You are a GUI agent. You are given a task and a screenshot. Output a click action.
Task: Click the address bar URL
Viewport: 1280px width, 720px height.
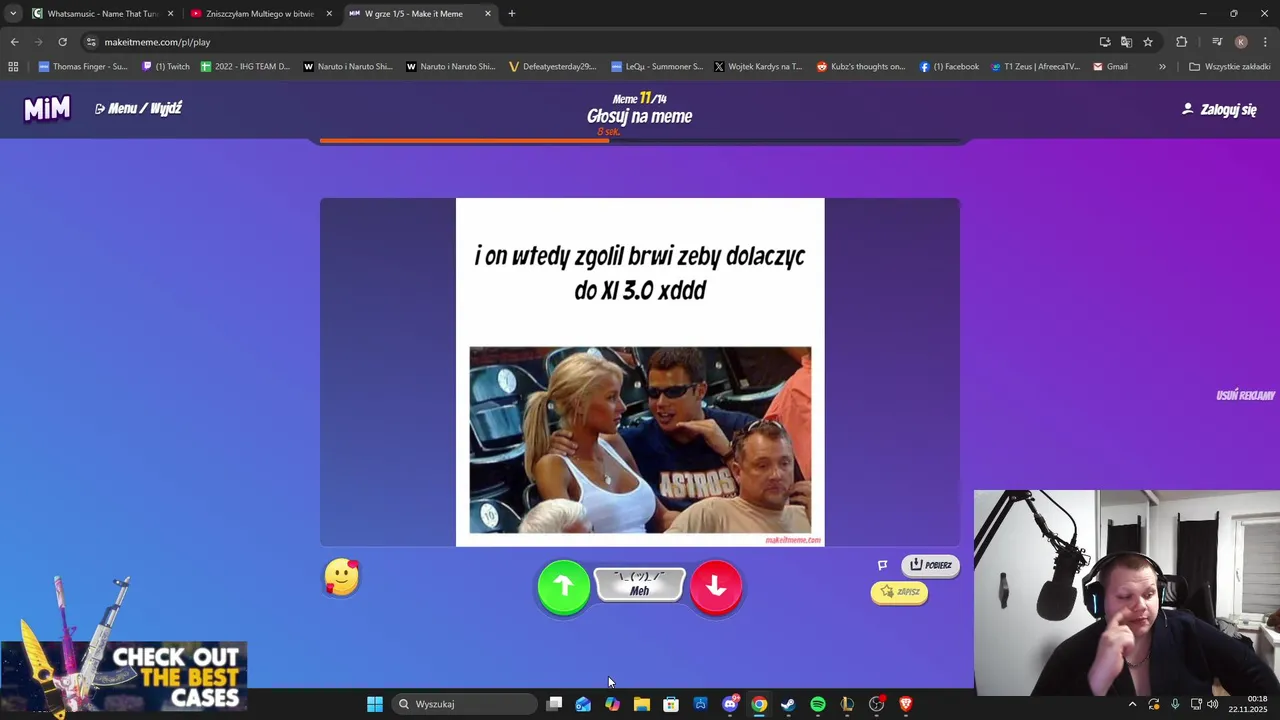tap(157, 42)
